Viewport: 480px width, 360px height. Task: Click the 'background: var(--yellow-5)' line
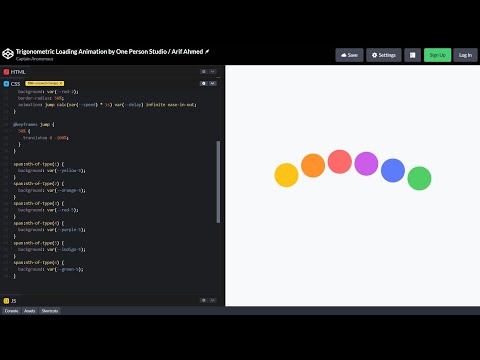point(52,171)
